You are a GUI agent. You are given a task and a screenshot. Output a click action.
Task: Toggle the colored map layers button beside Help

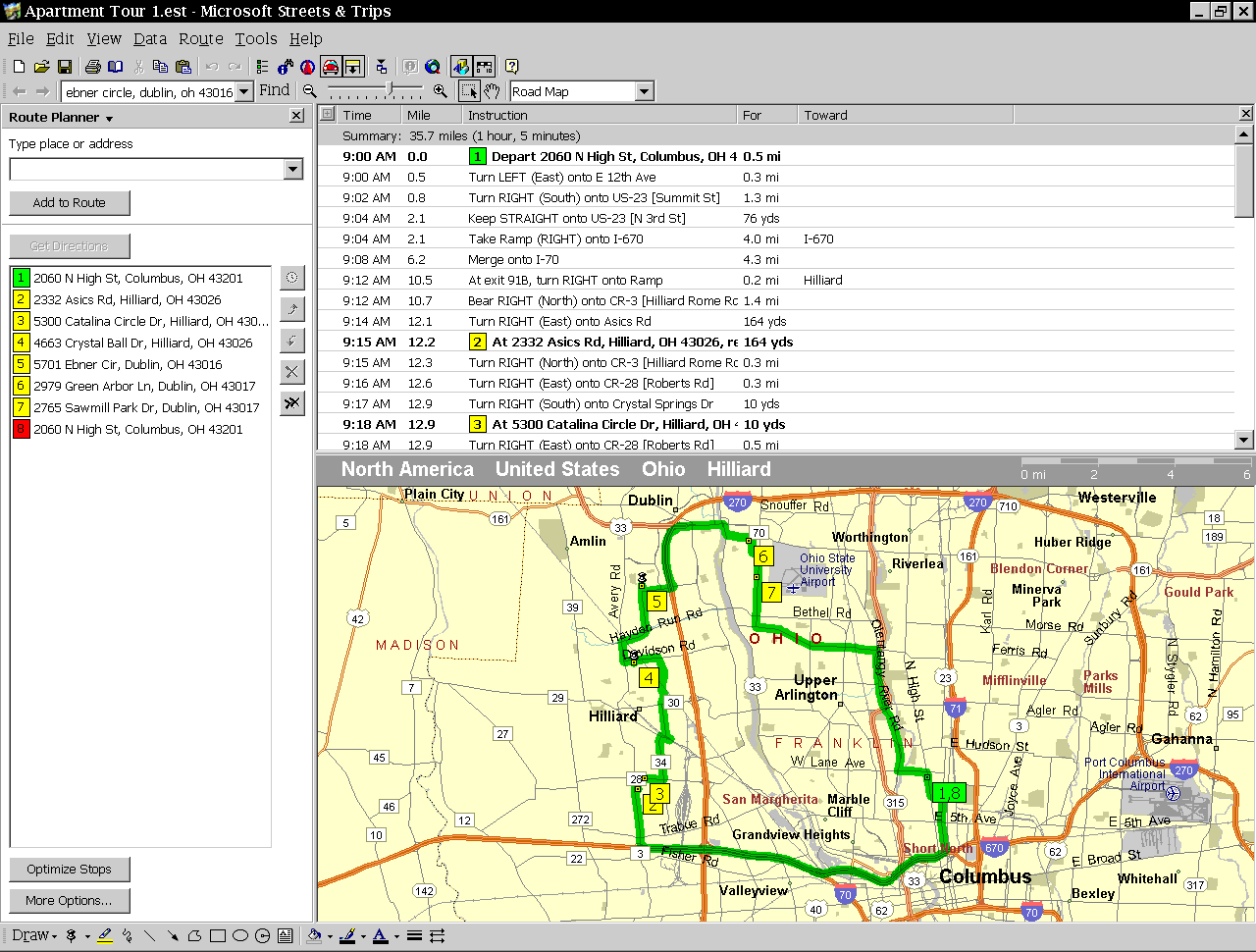click(461, 67)
